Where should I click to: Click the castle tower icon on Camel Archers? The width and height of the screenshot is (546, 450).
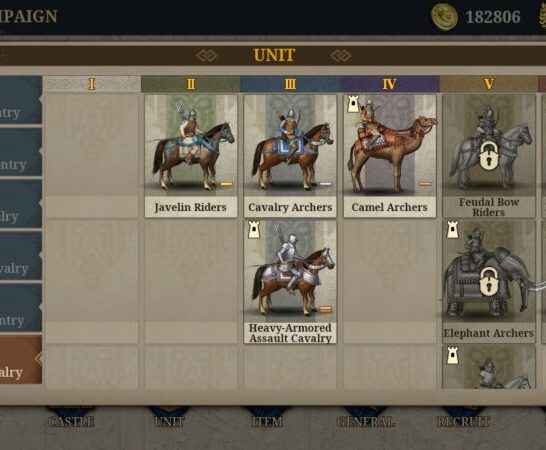pyautogui.click(x=353, y=104)
